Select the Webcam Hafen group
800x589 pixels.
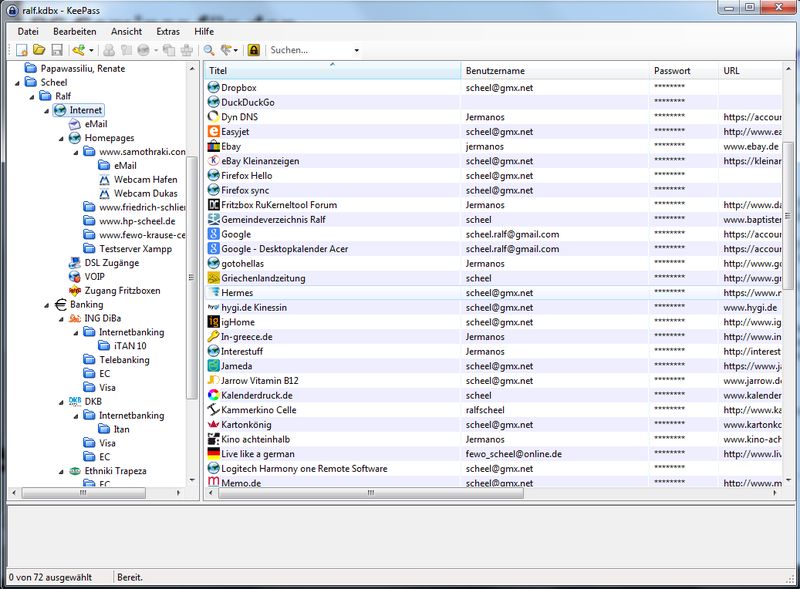(145, 180)
